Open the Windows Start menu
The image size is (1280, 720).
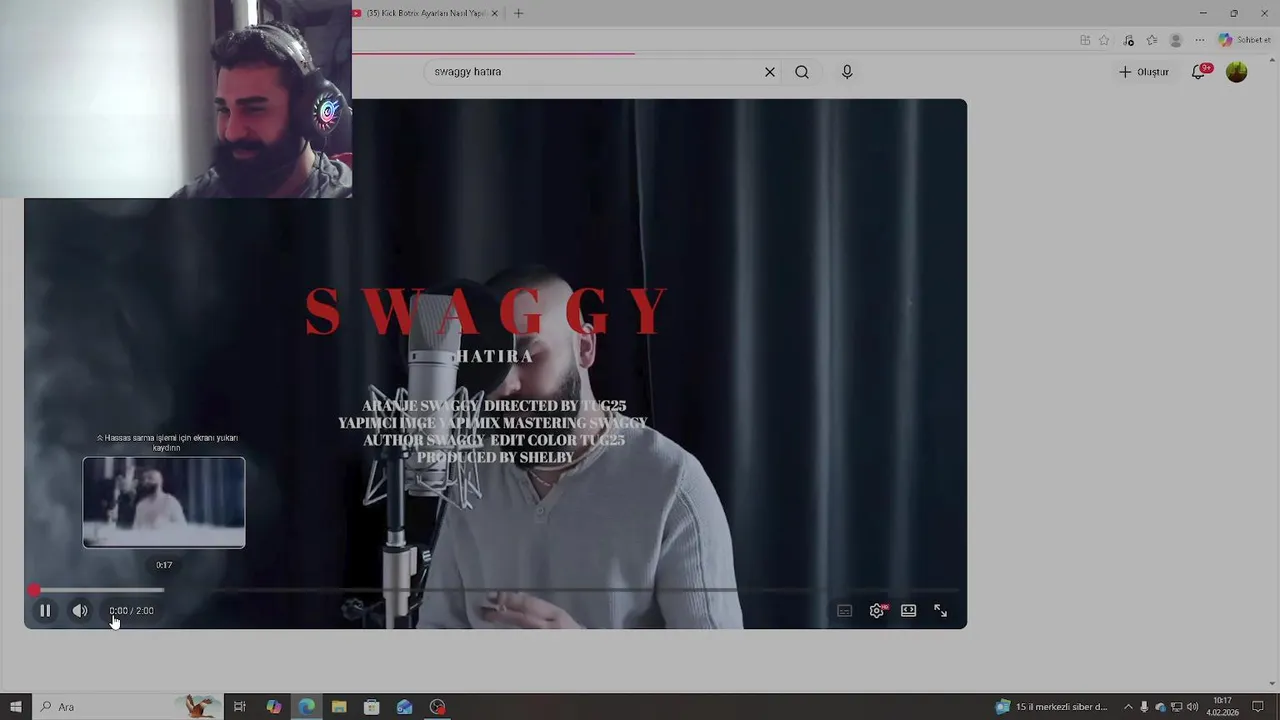[15, 707]
